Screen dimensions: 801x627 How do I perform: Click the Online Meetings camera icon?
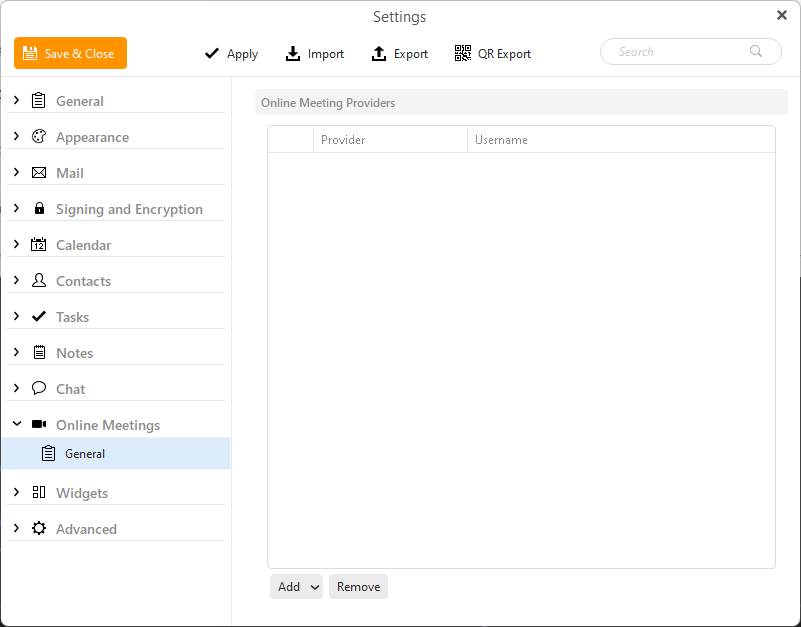(x=39, y=424)
